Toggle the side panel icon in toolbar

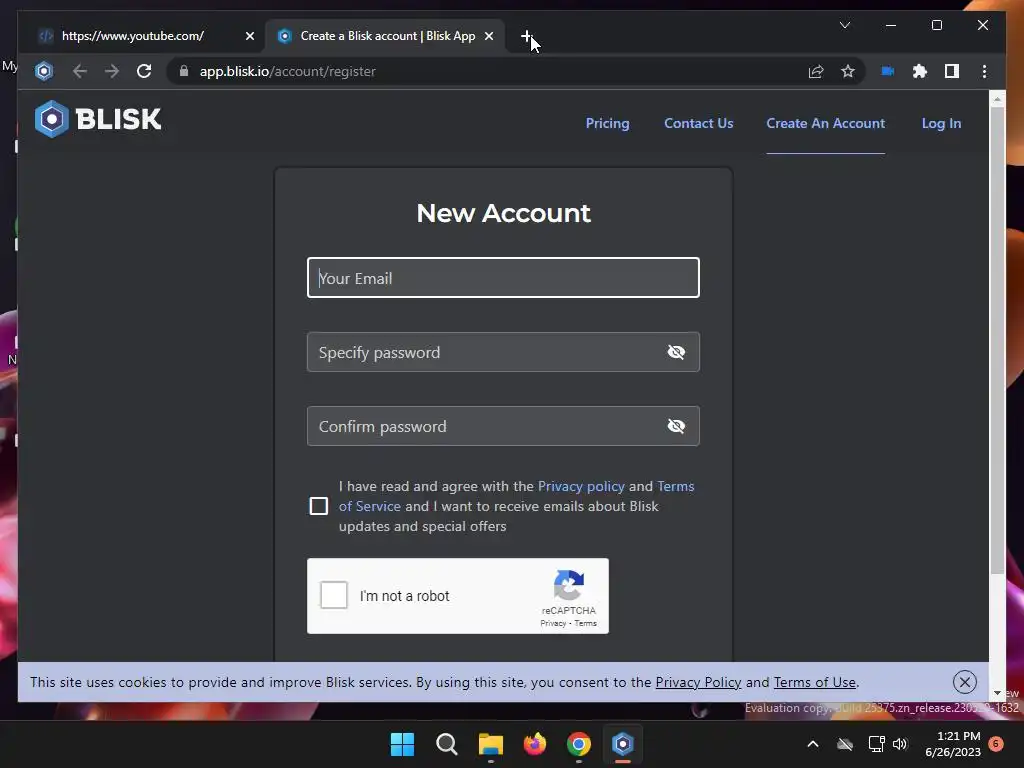[952, 71]
